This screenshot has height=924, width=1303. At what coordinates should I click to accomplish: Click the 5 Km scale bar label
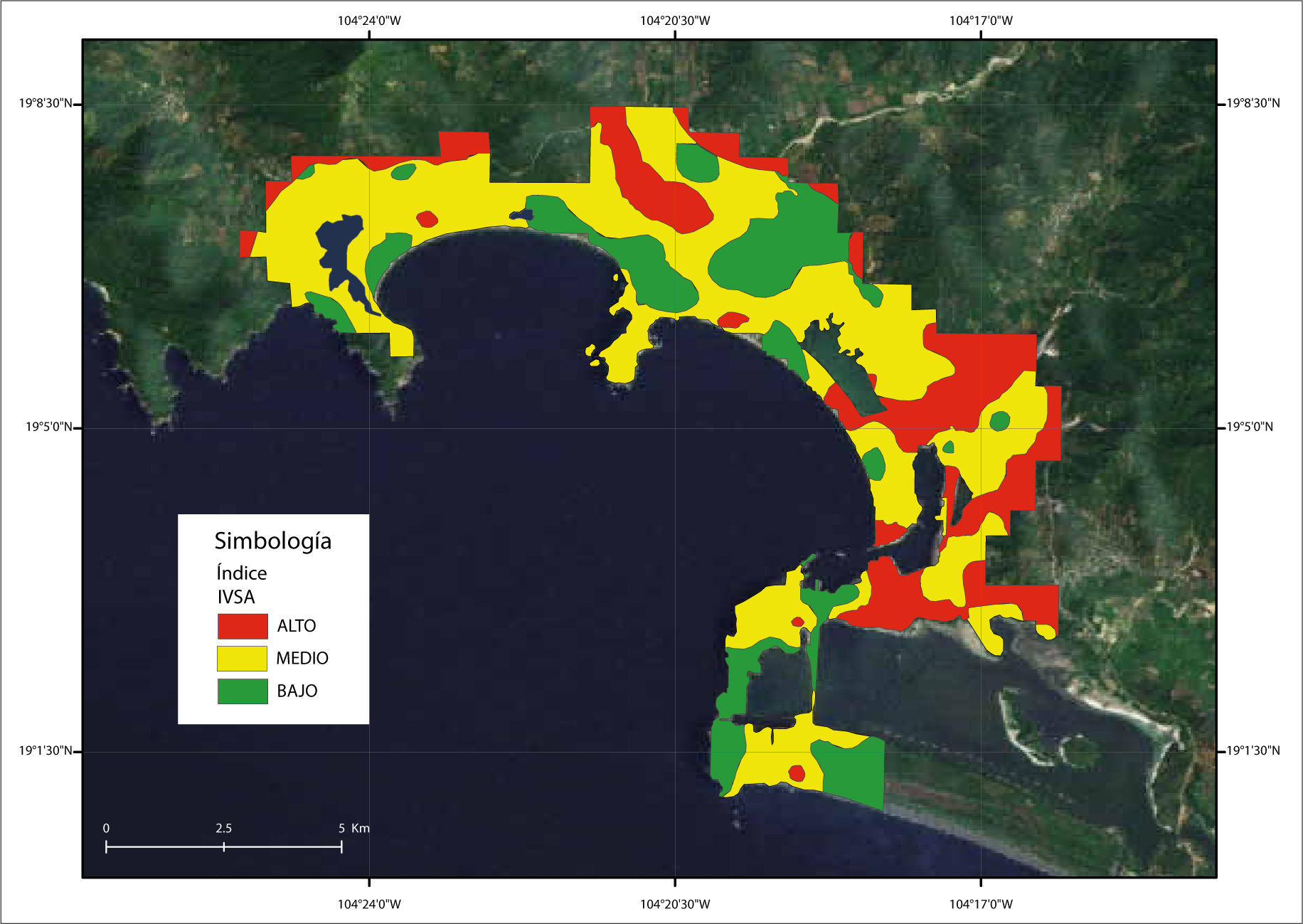tap(353, 829)
